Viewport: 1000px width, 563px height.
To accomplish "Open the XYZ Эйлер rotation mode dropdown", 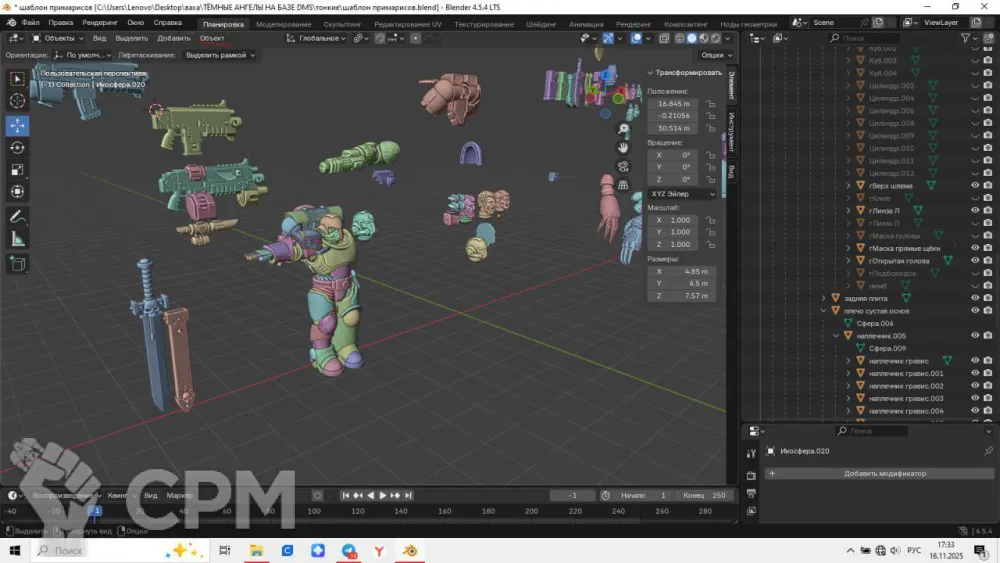I will (x=683, y=193).
